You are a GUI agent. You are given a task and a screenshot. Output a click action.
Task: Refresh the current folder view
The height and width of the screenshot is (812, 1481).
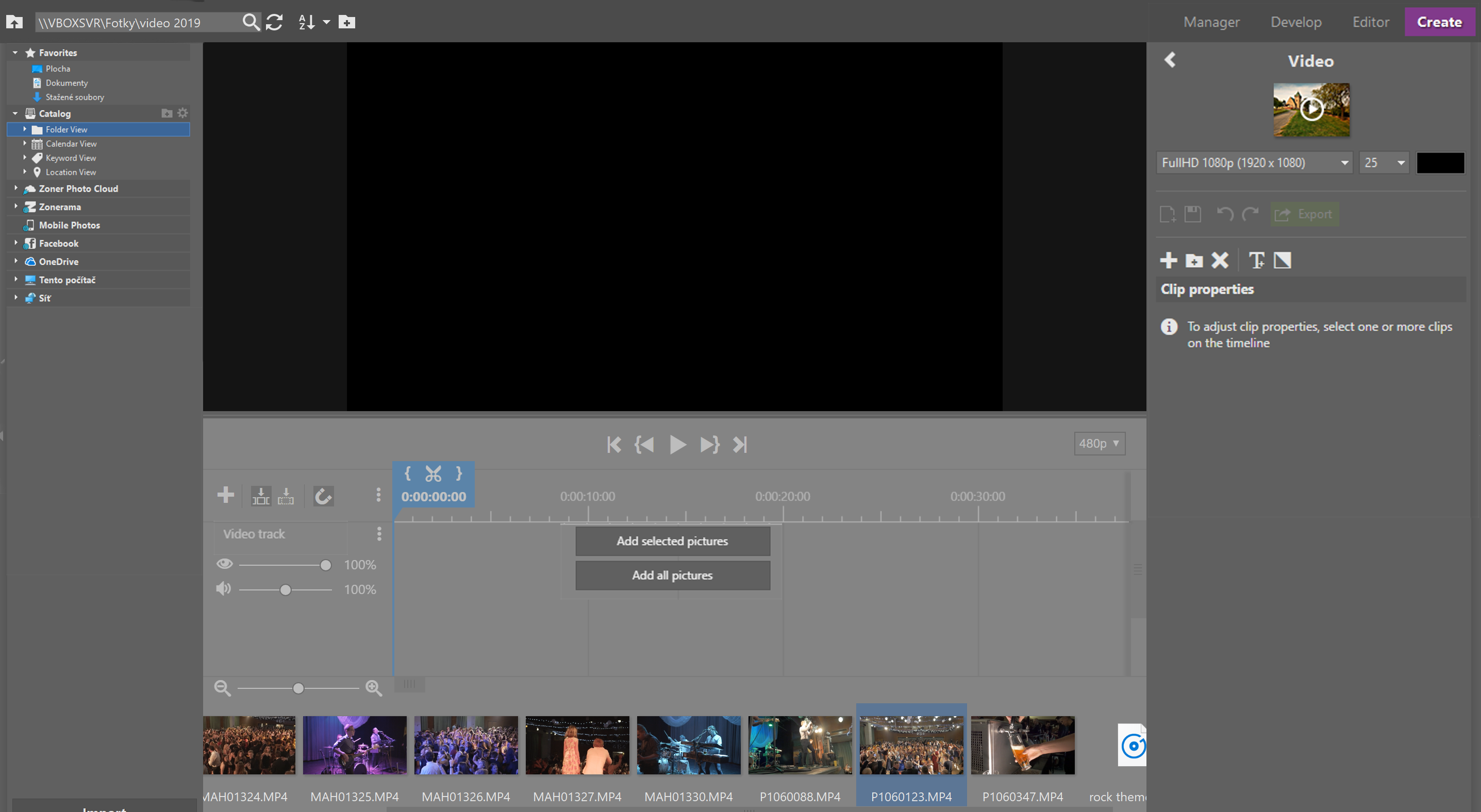(274, 22)
